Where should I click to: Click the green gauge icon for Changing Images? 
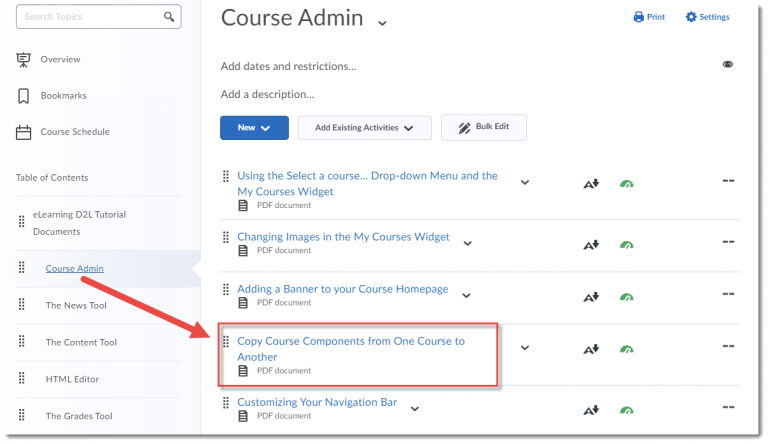click(x=627, y=244)
